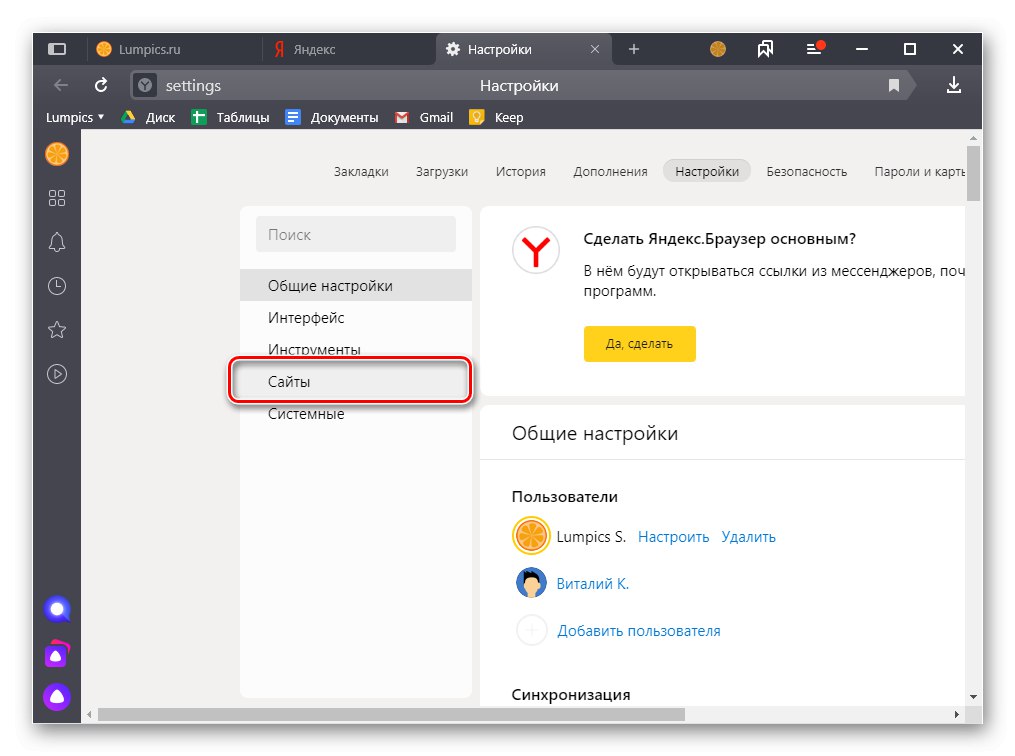Click the yellow «Да, сделать» button
Screen dimensions: 1015x756
639,343
